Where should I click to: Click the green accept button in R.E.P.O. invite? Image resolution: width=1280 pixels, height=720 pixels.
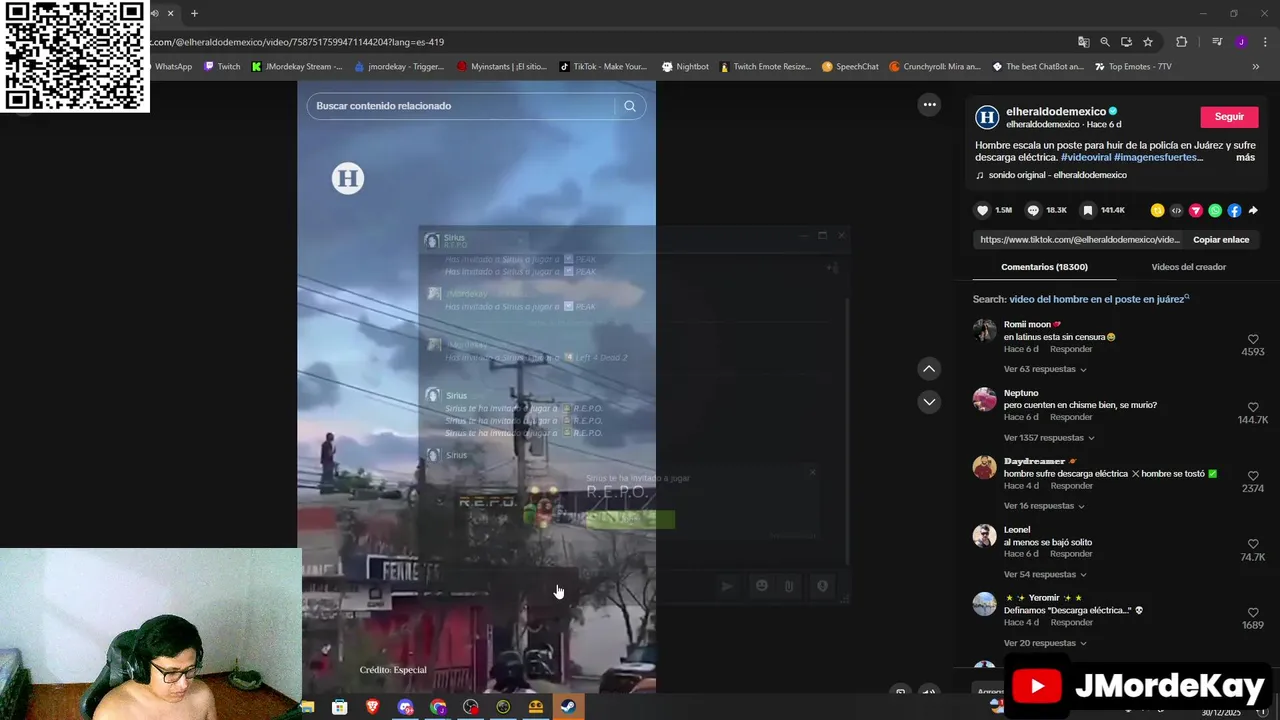pos(630,519)
